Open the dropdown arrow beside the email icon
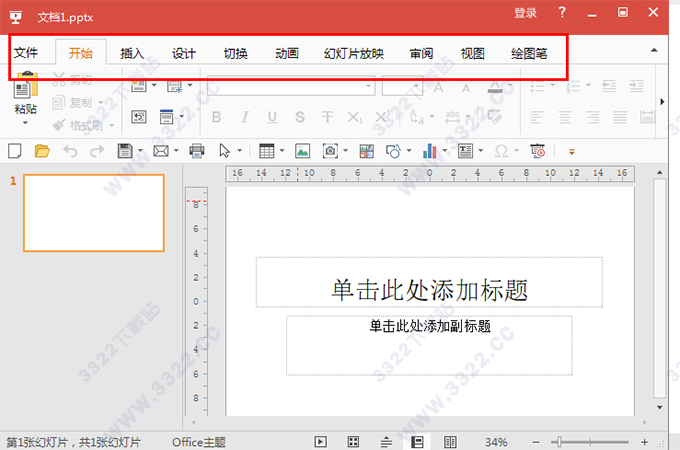The image size is (680, 450). [x=176, y=152]
